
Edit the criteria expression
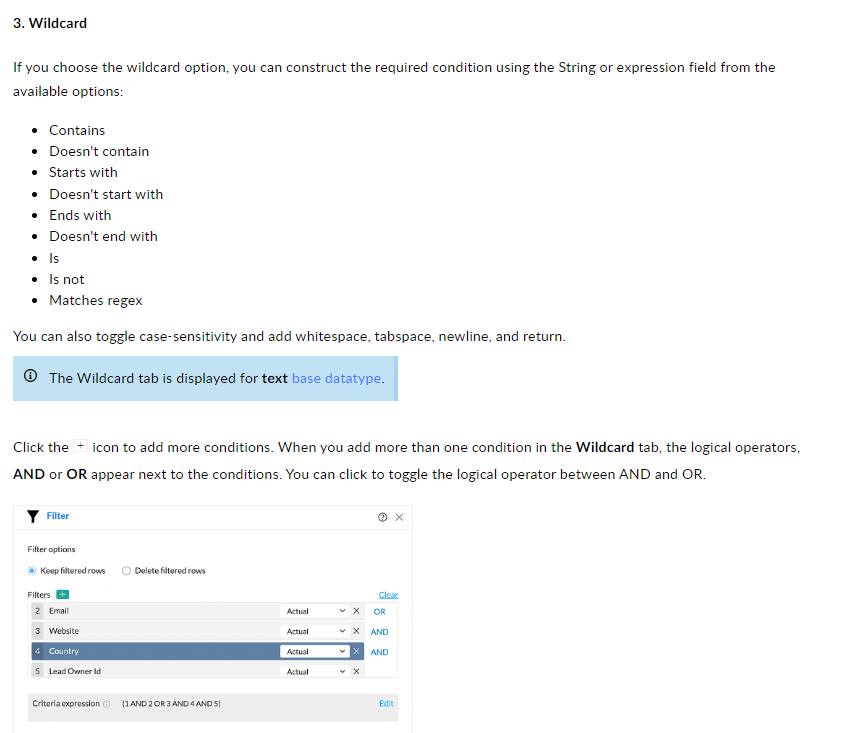[386, 704]
